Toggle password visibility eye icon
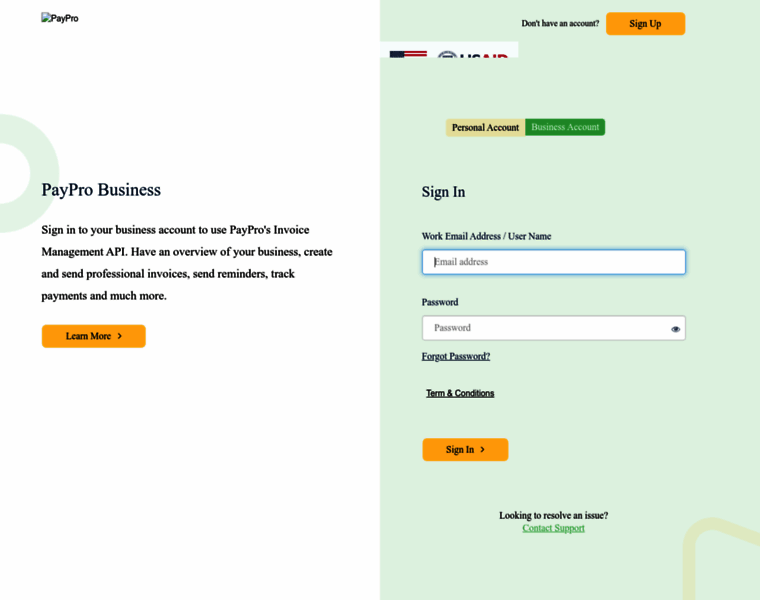The height and width of the screenshot is (600, 760). coord(675,329)
